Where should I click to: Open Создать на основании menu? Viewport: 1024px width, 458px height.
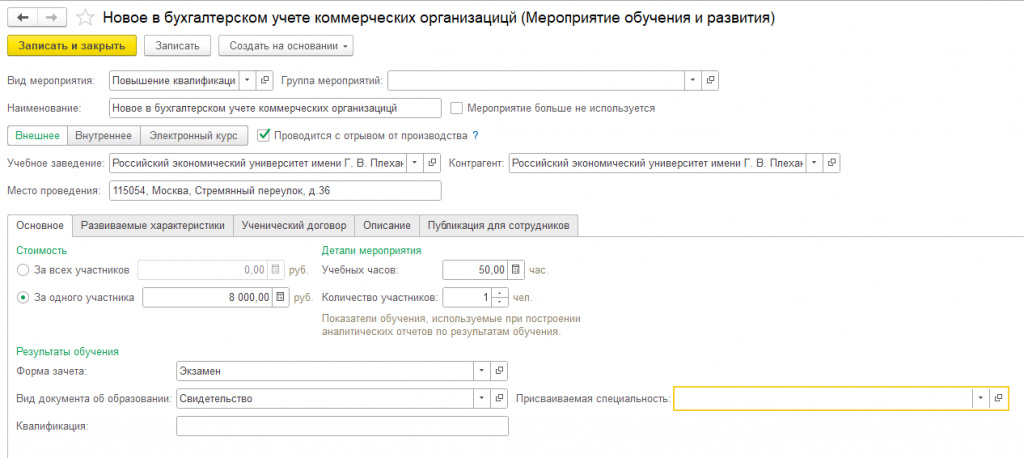[x=286, y=46]
